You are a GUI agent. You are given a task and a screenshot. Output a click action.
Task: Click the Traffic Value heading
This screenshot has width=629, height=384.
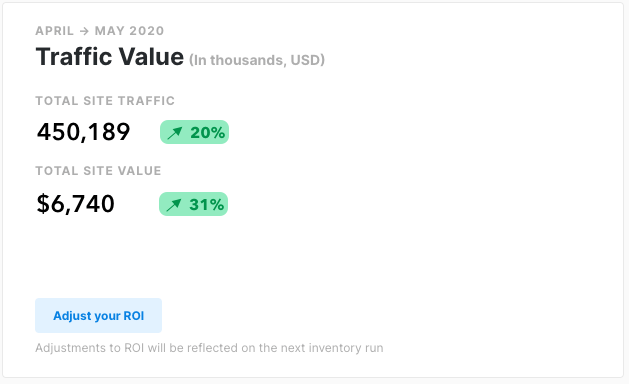pyautogui.click(x=110, y=56)
